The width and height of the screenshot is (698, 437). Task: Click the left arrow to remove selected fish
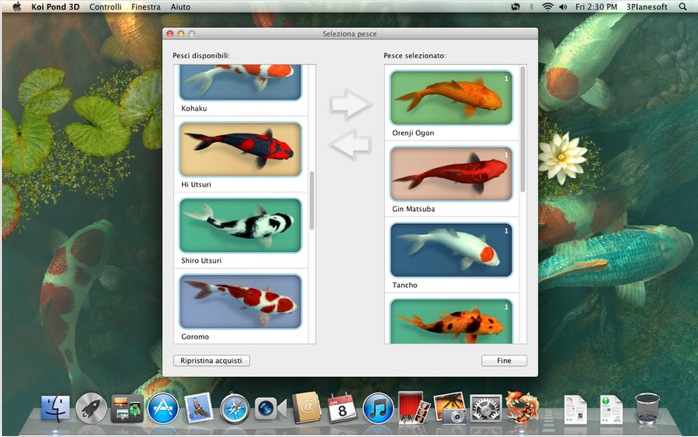point(350,144)
